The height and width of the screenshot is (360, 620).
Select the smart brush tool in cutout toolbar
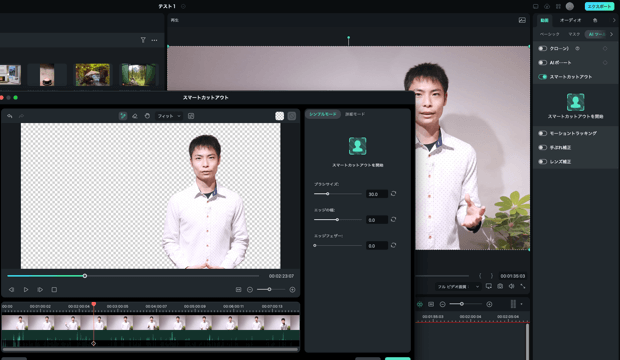coord(123,116)
